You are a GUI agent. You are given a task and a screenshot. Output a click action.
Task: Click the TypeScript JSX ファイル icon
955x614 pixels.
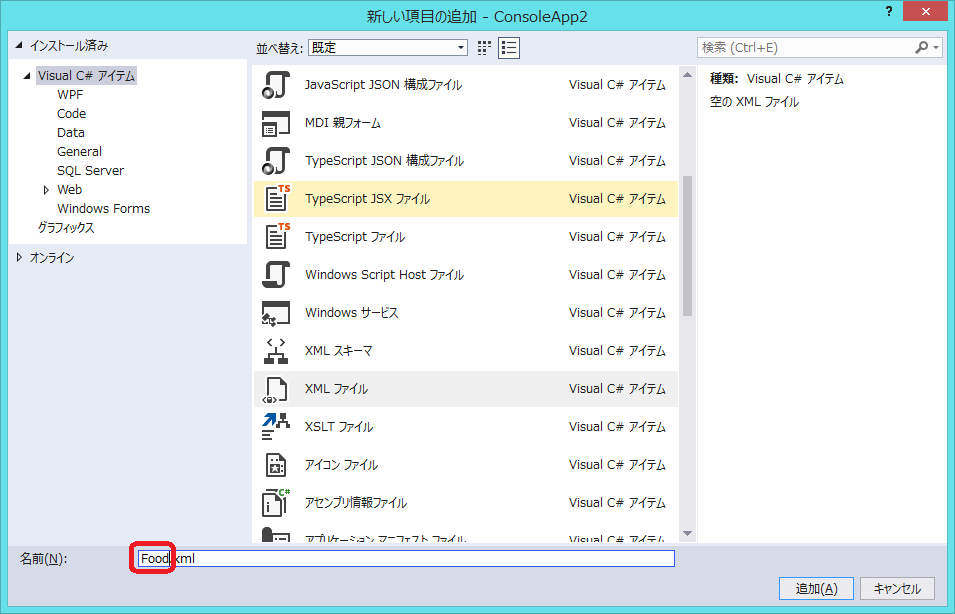[277, 199]
